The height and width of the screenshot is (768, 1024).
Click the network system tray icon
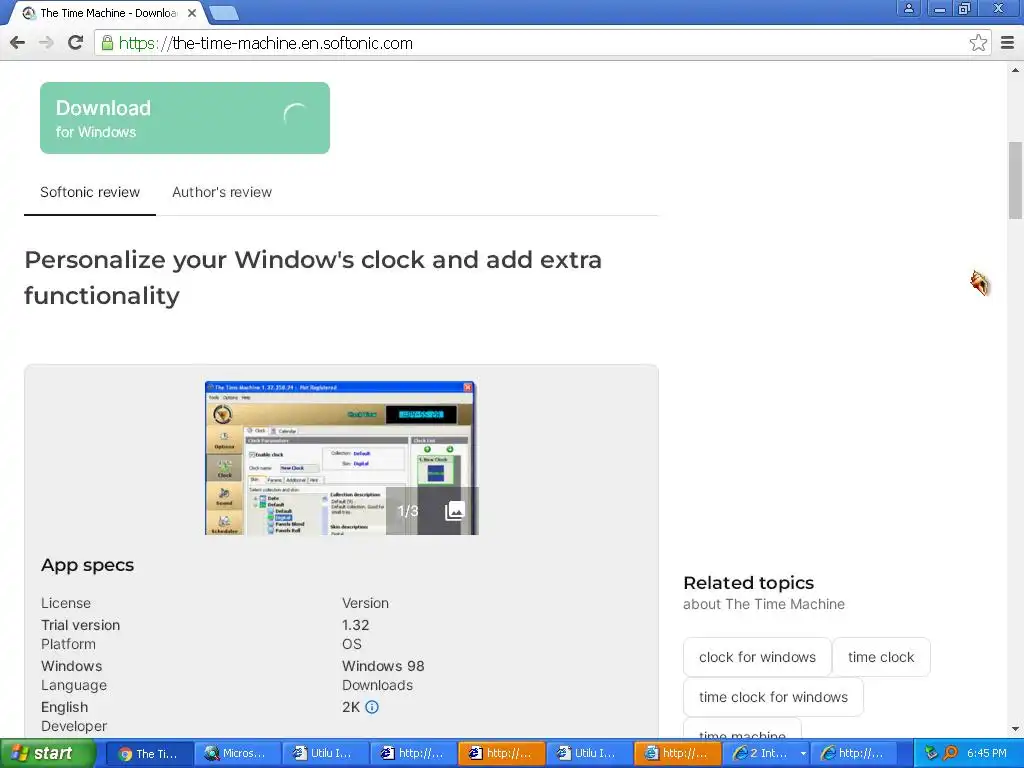[931, 754]
